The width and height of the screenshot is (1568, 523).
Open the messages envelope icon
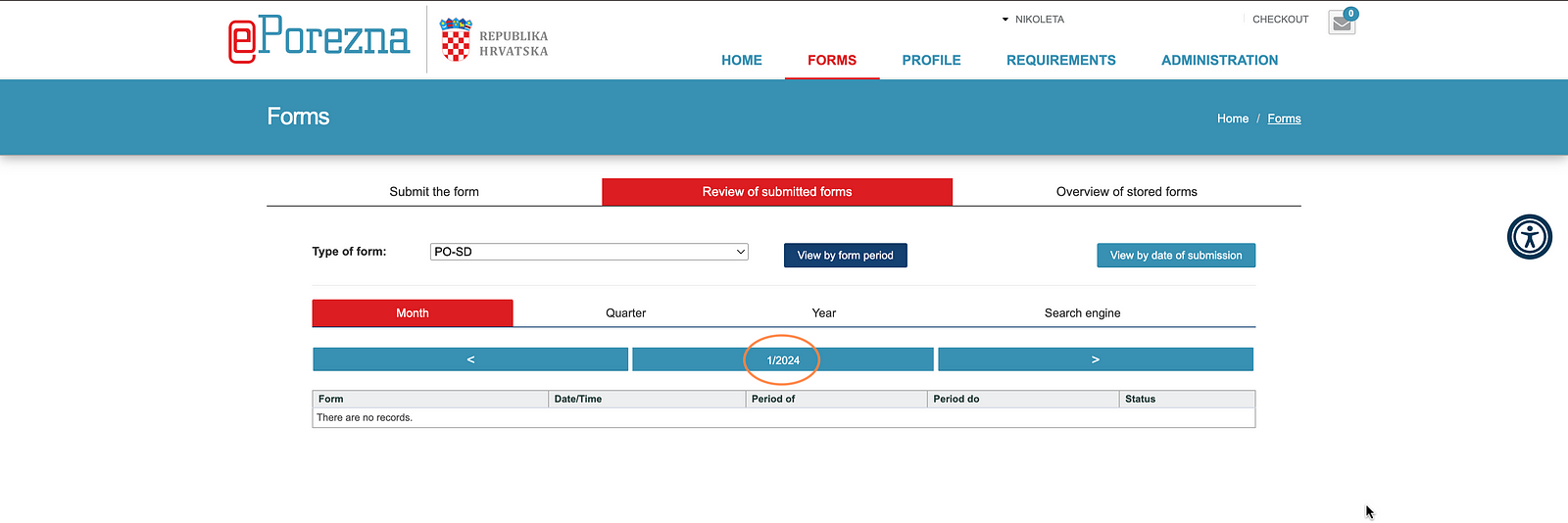1342,22
